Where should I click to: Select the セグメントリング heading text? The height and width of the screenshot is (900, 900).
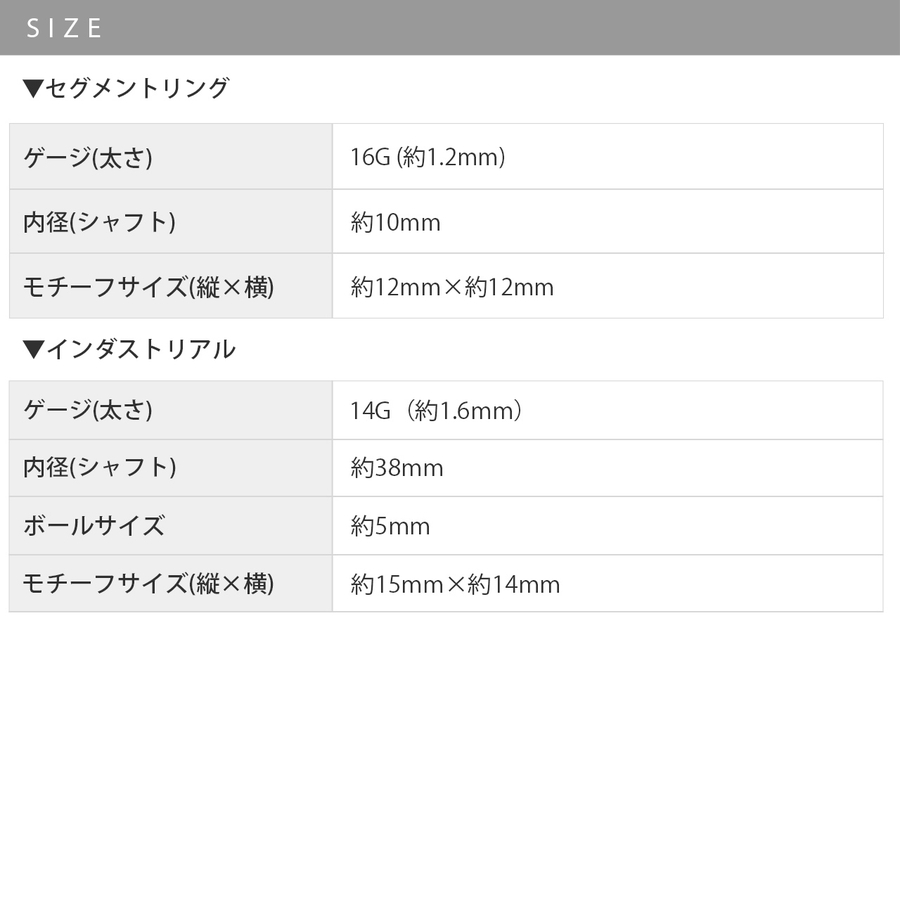point(137,89)
